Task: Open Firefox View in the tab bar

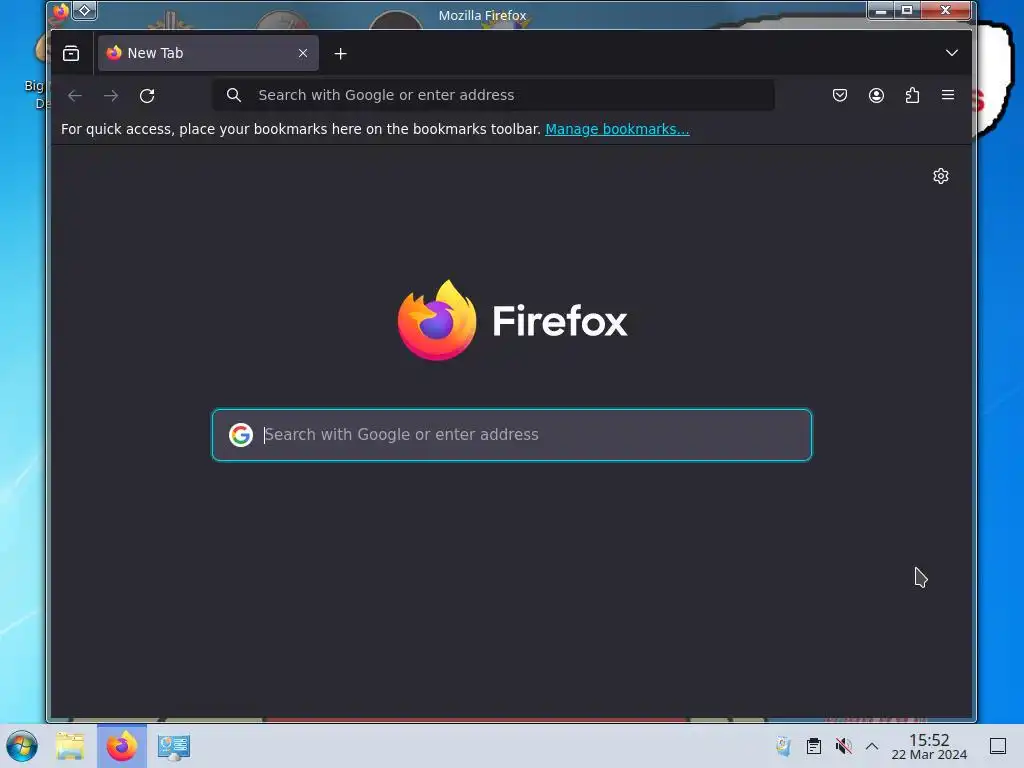Action: (x=71, y=53)
